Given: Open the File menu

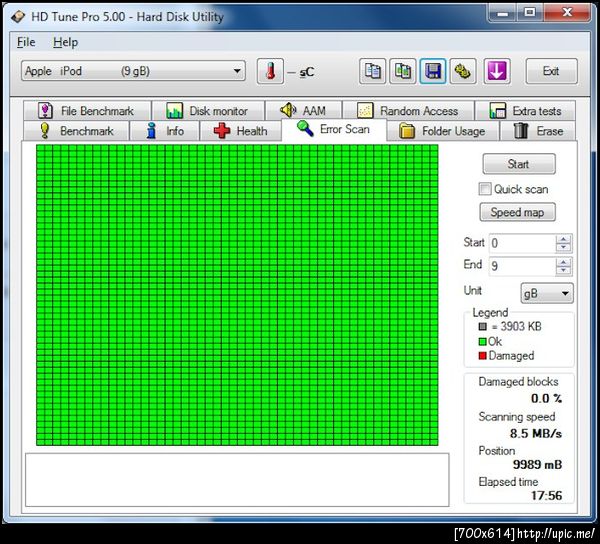Looking at the screenshot, I should coord(26,42).
